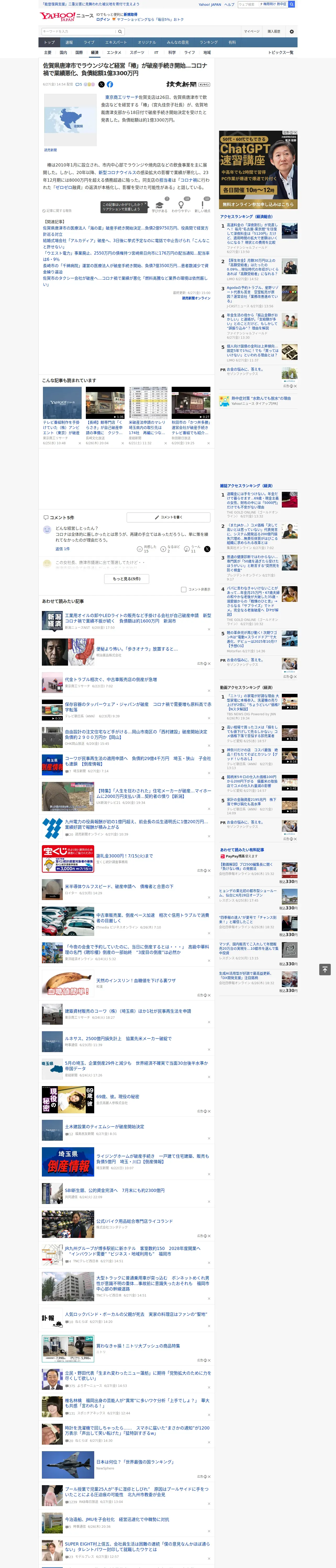Dismiss the 鯨専門店 recommended article with X
Image resolution: width=336 pixels, height=1568 pixels.
click(122, 443)
